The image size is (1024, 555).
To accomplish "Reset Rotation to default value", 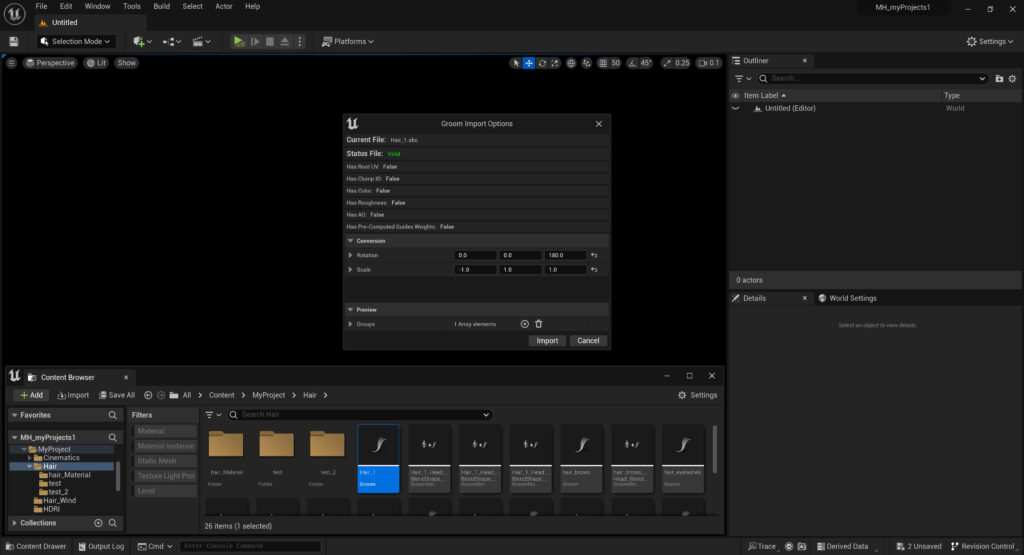I will point(594,255).
